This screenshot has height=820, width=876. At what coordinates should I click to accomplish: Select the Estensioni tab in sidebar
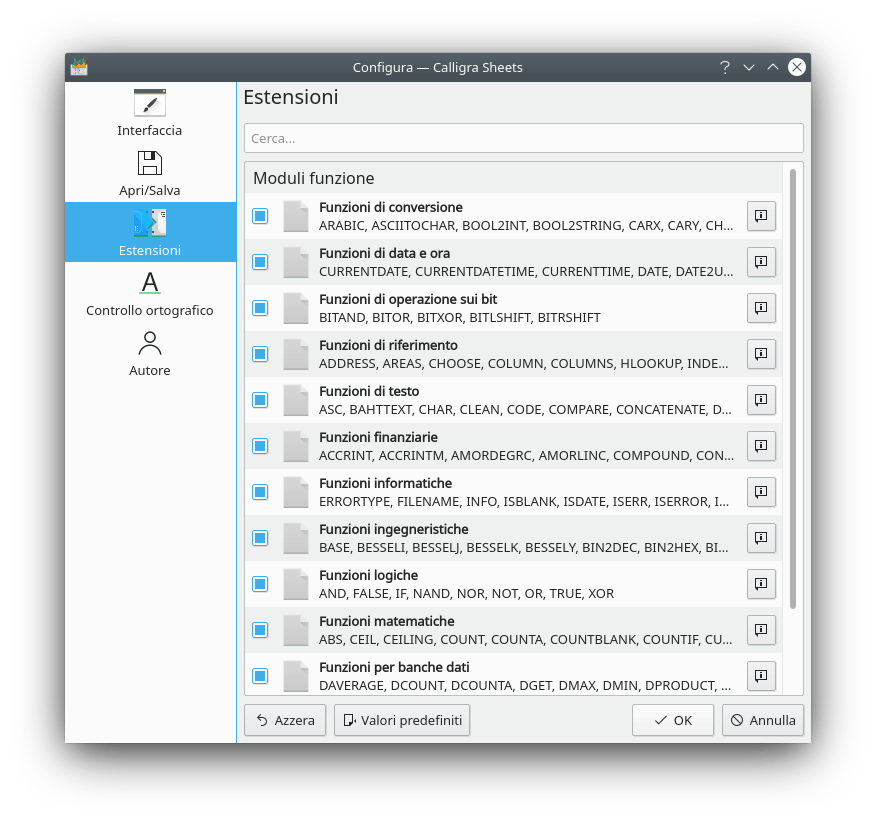coord(150,232)
